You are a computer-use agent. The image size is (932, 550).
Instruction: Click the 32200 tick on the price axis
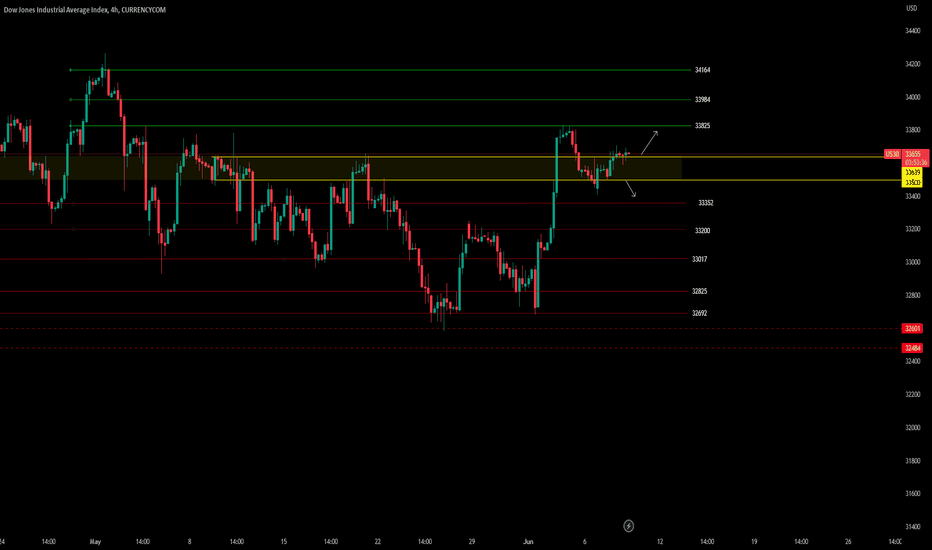[x=912, y=394]
